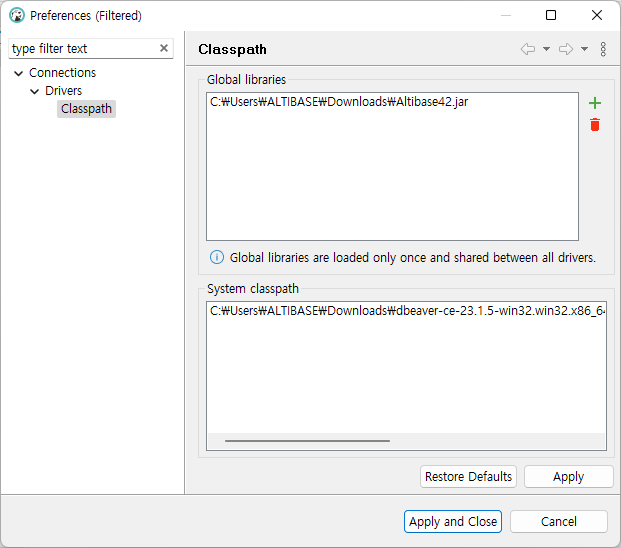Click the DBeaver icon in title bar

(x=16, y=15)
